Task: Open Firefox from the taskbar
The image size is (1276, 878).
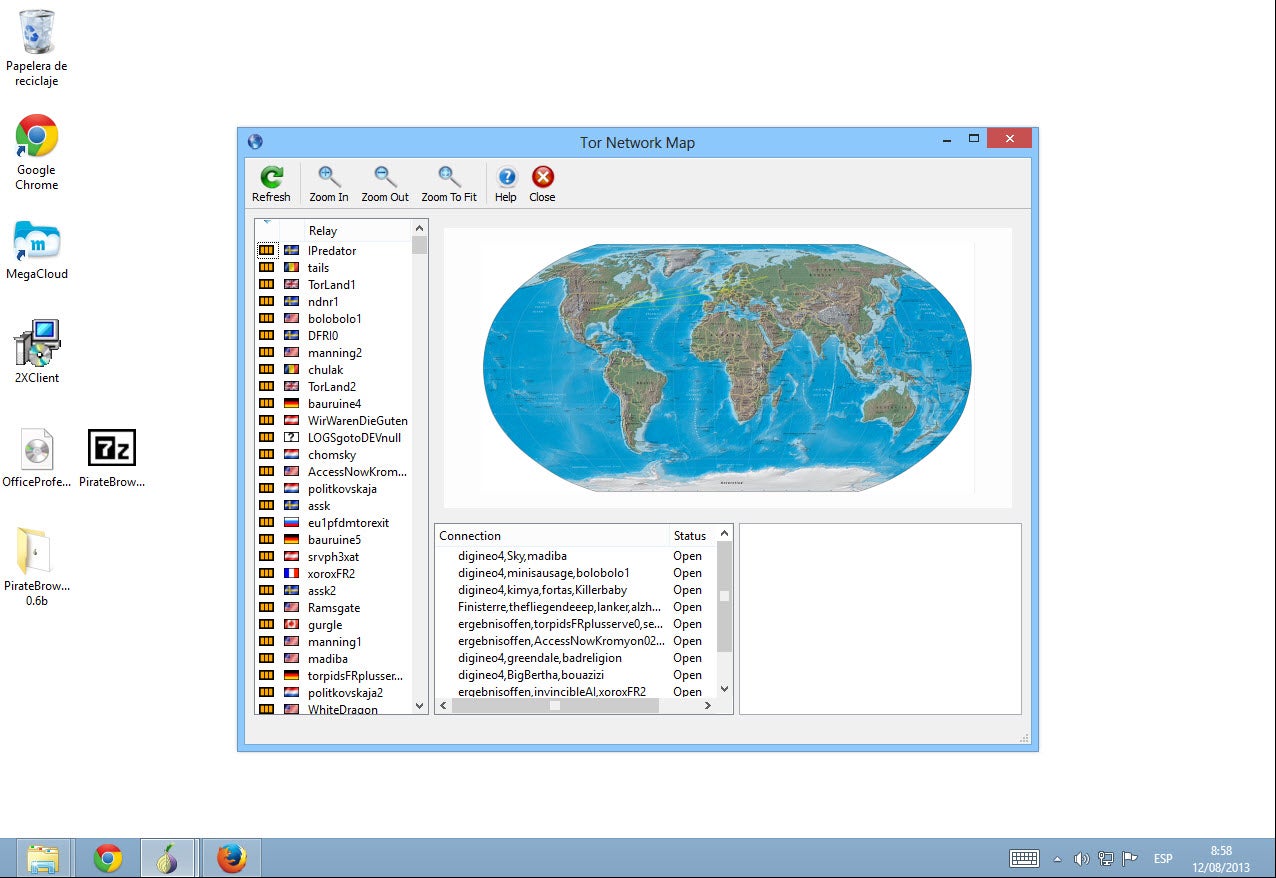Action: click(x=231, y=858)
